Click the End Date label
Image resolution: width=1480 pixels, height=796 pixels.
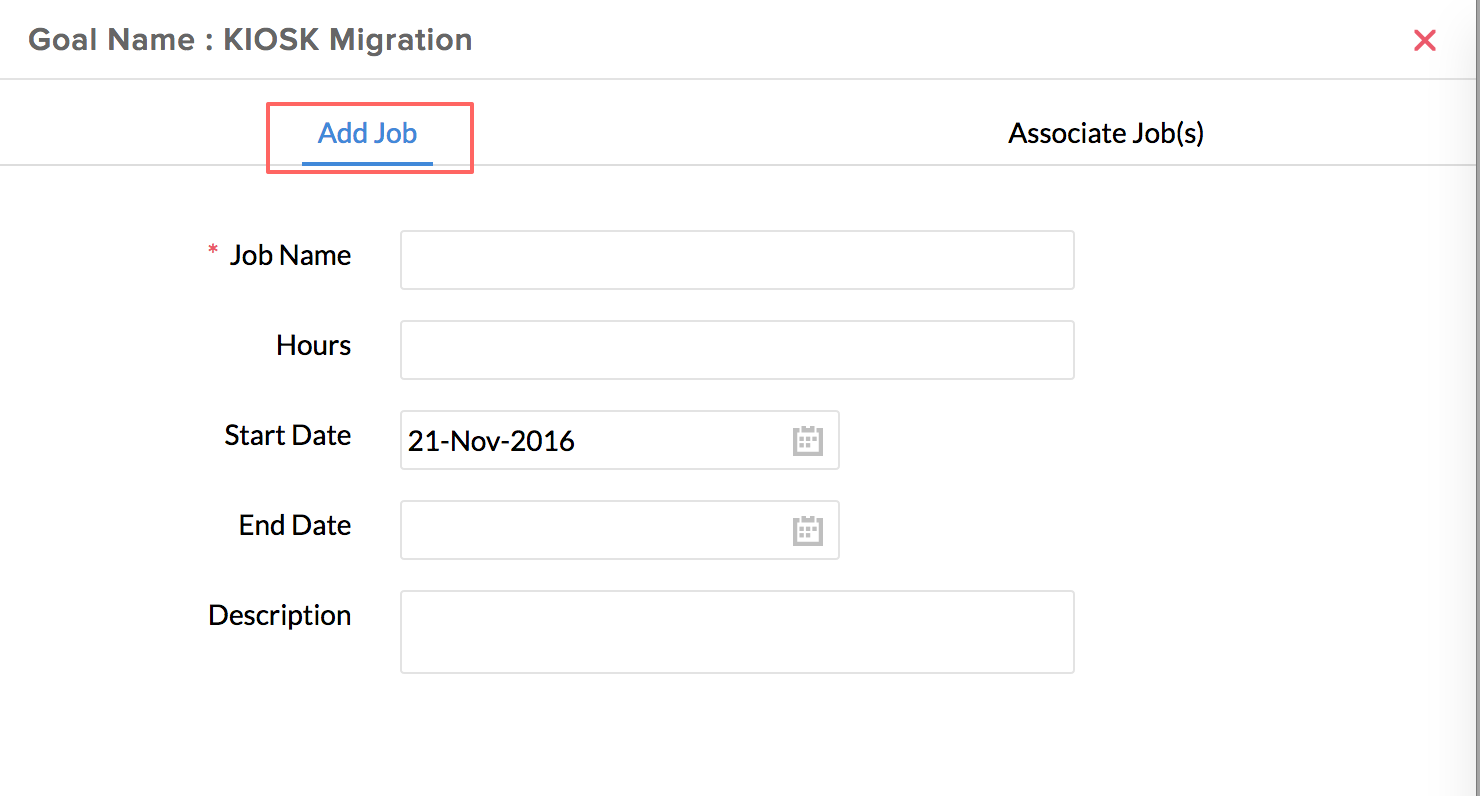294,526
